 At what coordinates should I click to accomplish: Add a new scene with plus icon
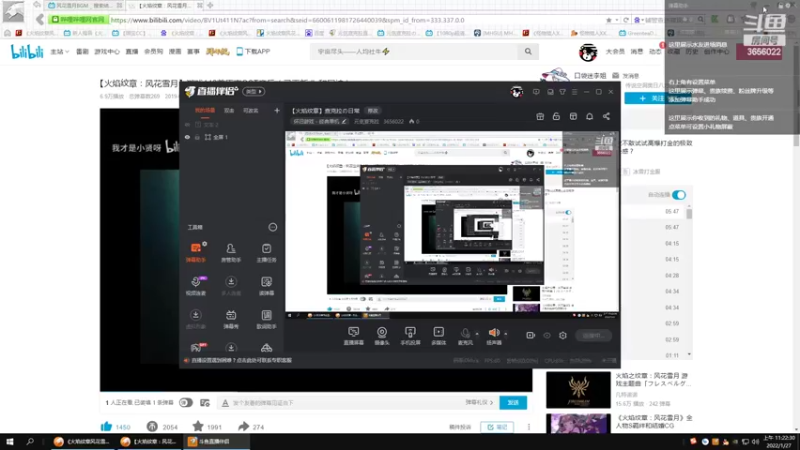tap(277, 110)
